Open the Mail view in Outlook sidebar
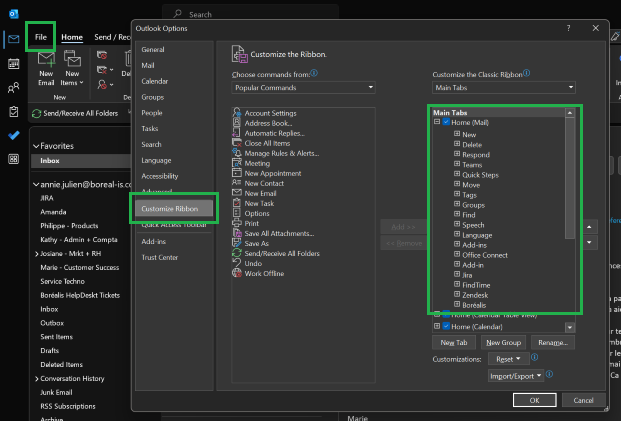 [13, 39]
